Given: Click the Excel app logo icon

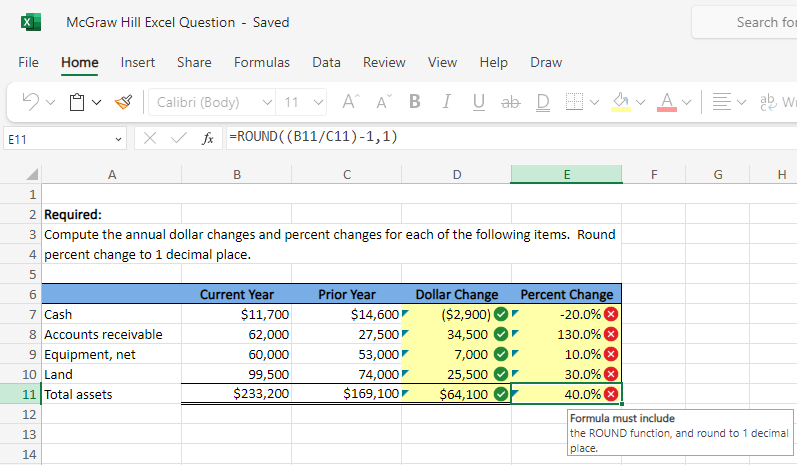Looking at the screenshot, I should (x=31, y=22).
